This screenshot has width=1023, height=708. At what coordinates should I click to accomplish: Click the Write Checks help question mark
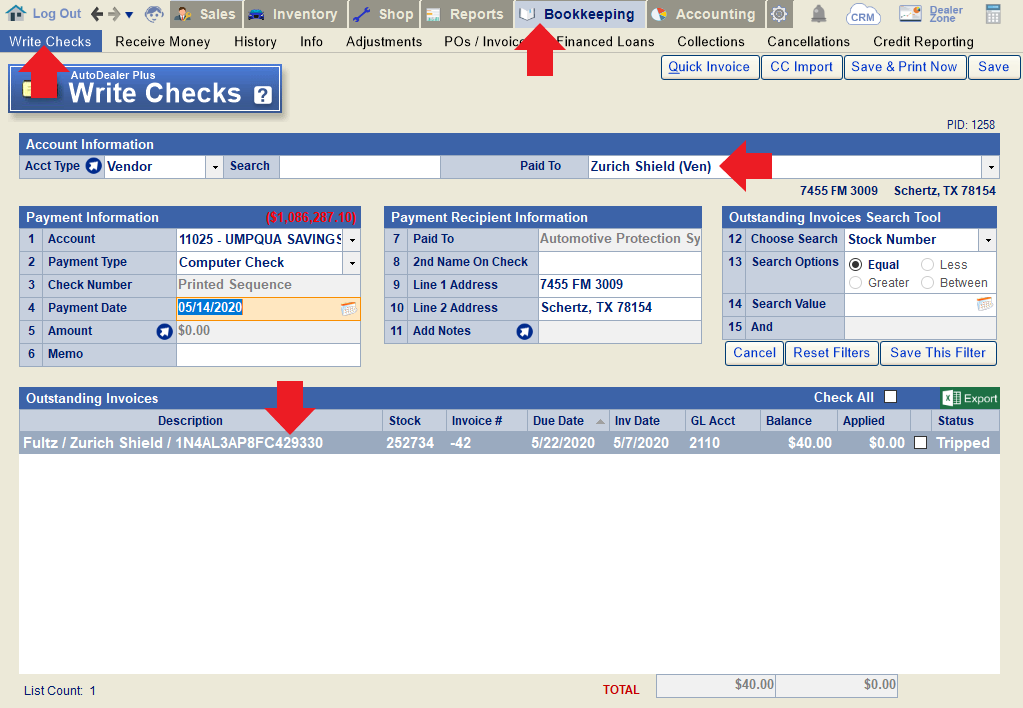(x=263, y=95)
